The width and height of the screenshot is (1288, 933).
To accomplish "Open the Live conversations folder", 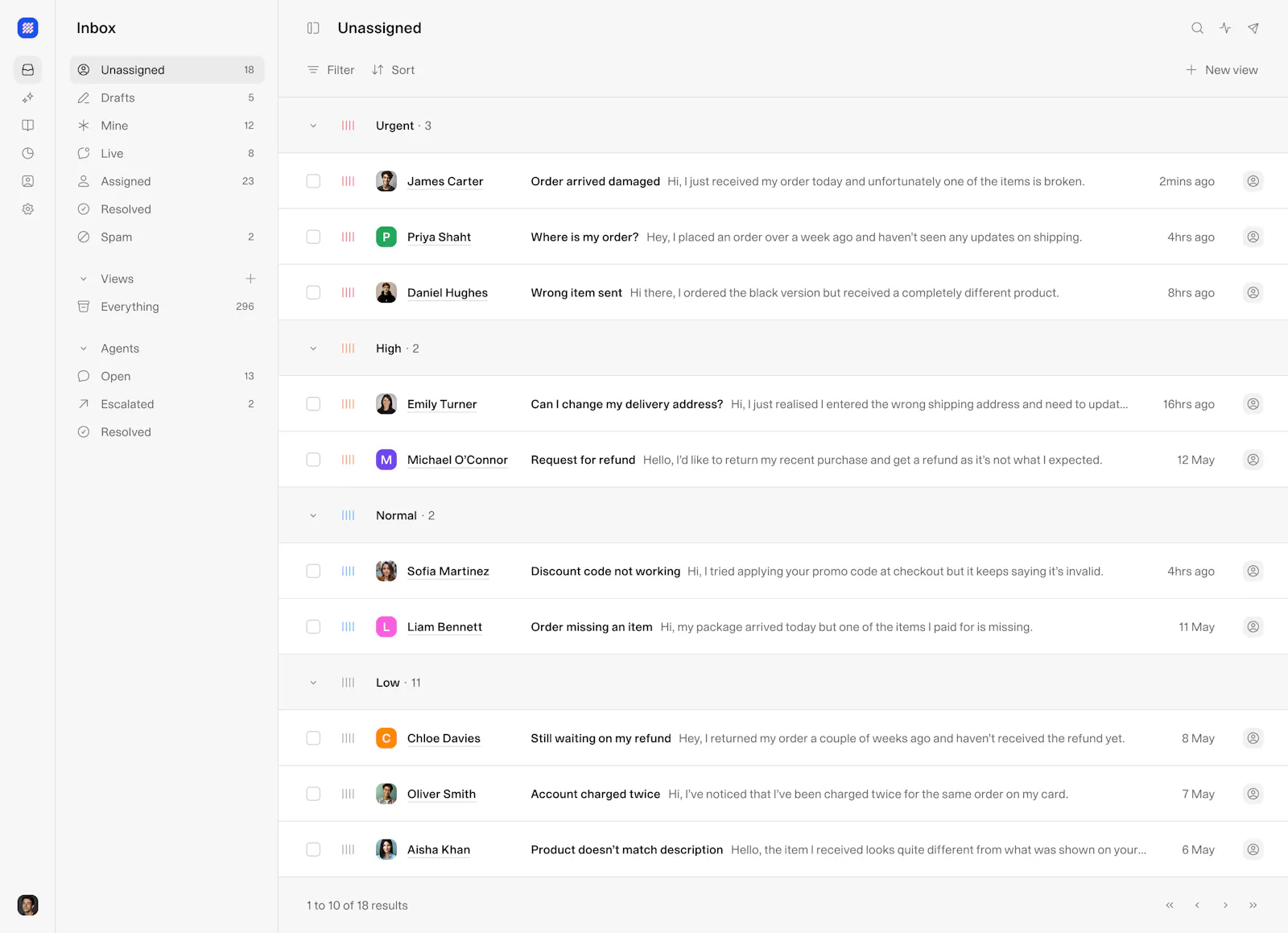I will (167, 153).
